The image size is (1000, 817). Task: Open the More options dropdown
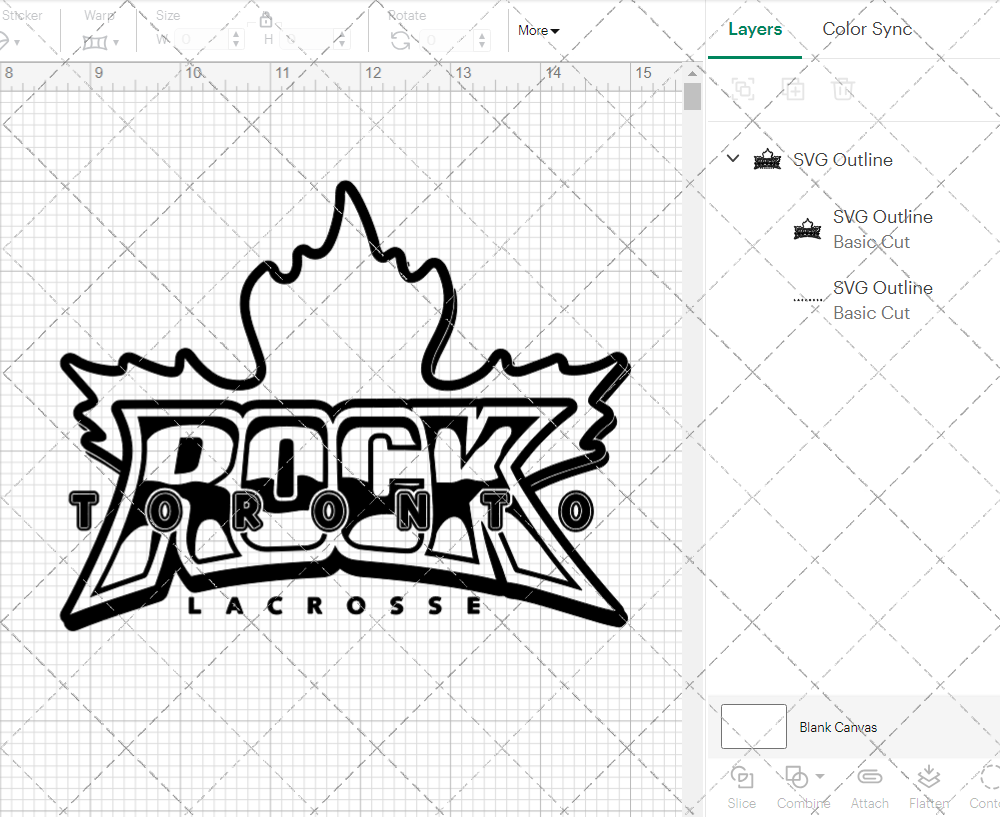(538, 30)
